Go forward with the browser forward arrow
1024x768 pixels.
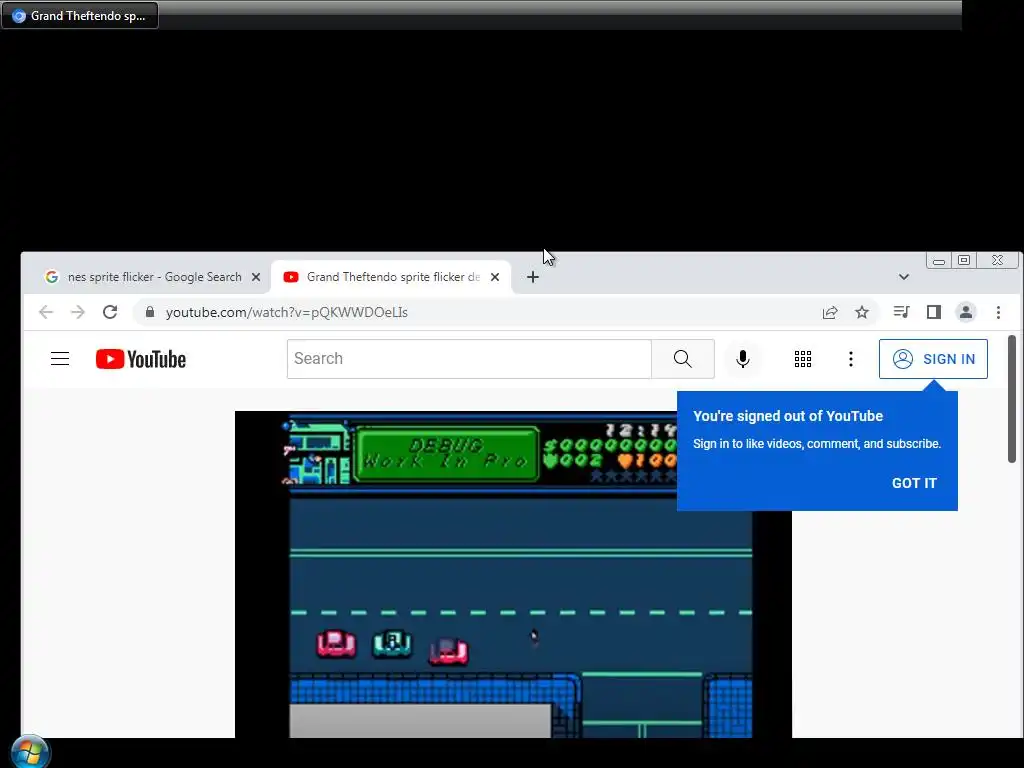click(78, 312)
